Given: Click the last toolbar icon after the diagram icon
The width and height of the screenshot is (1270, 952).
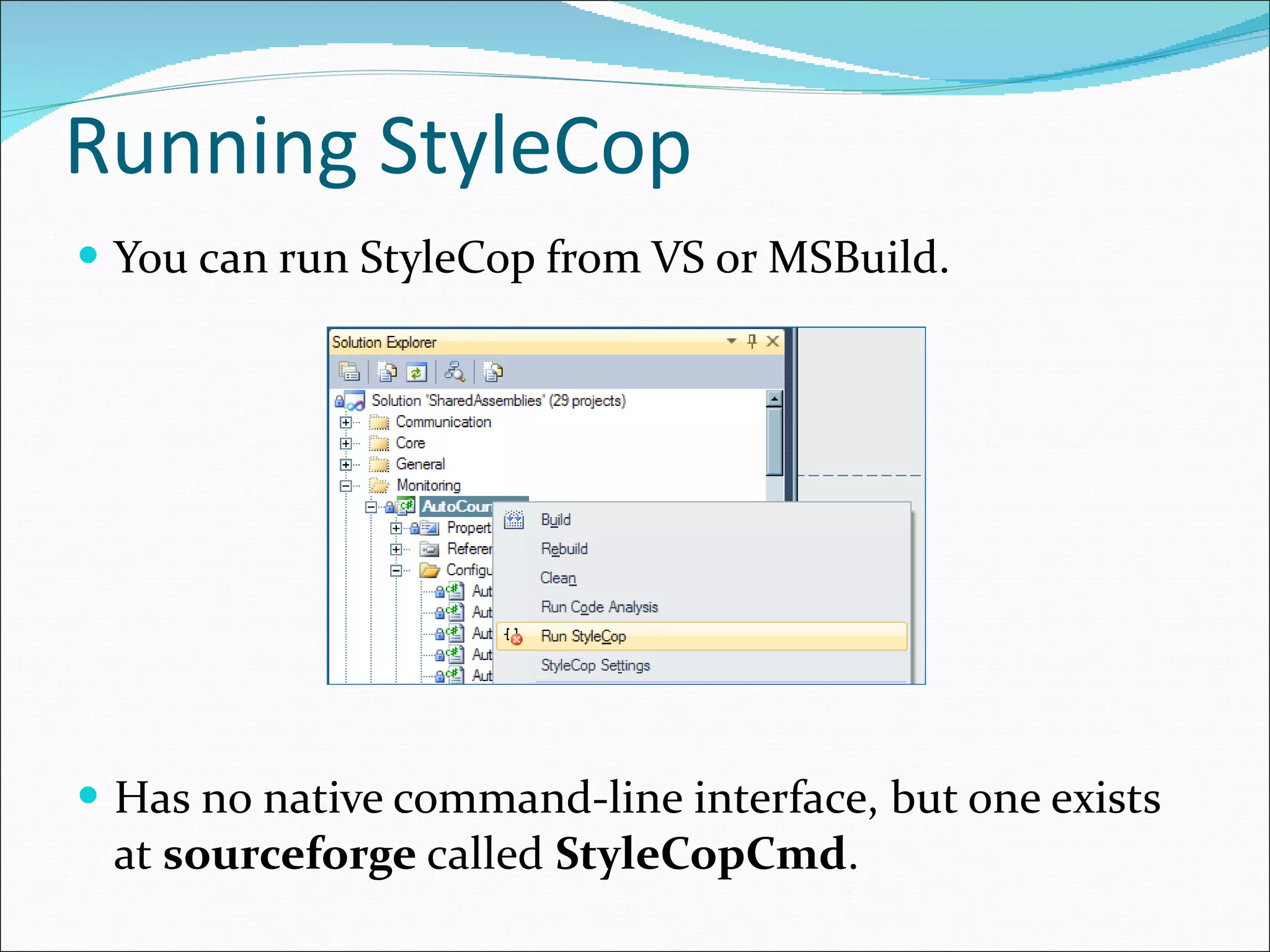Looking at the screenshot, I should (493, 371).
